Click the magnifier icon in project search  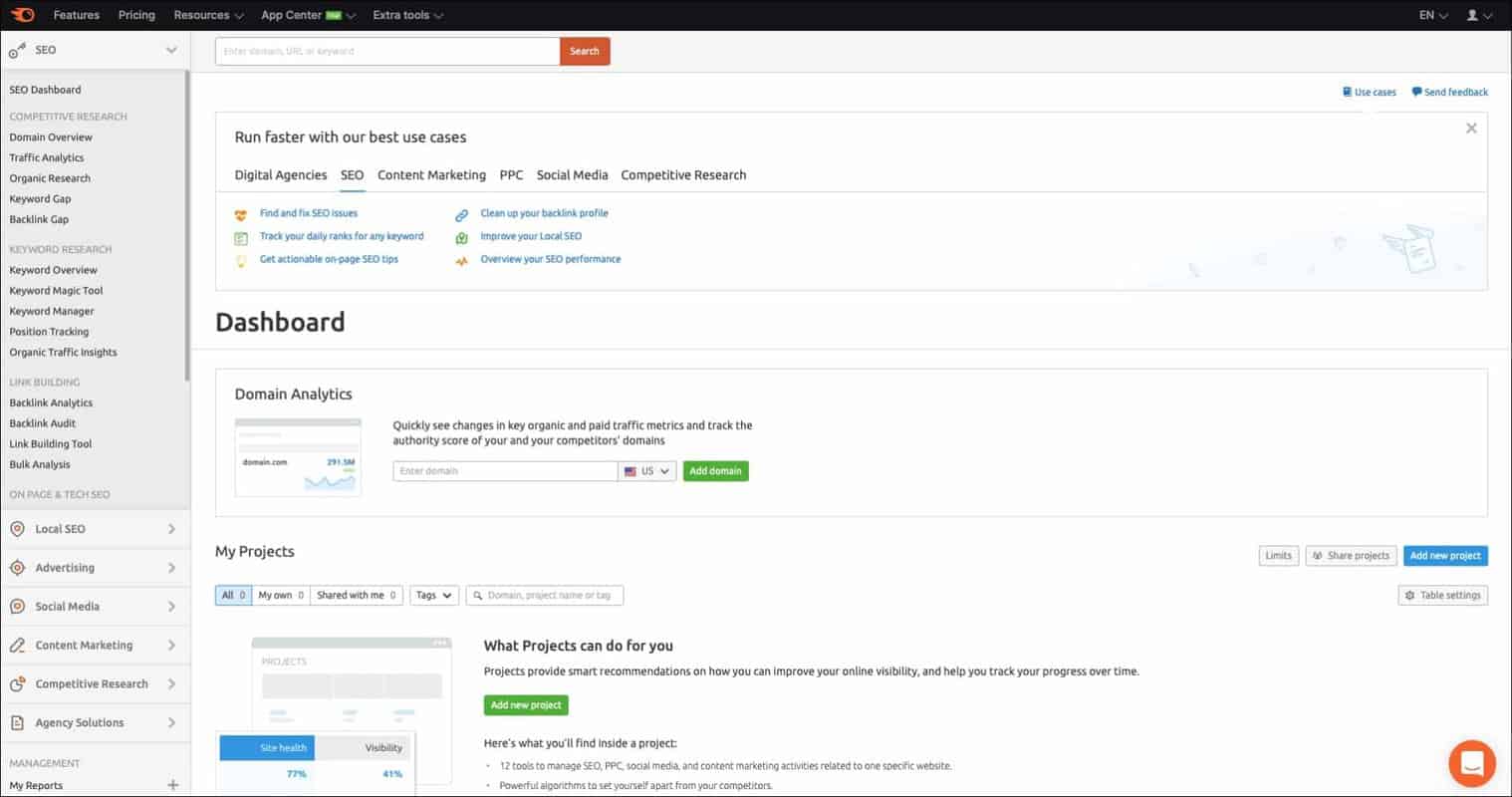click(478, 596)
